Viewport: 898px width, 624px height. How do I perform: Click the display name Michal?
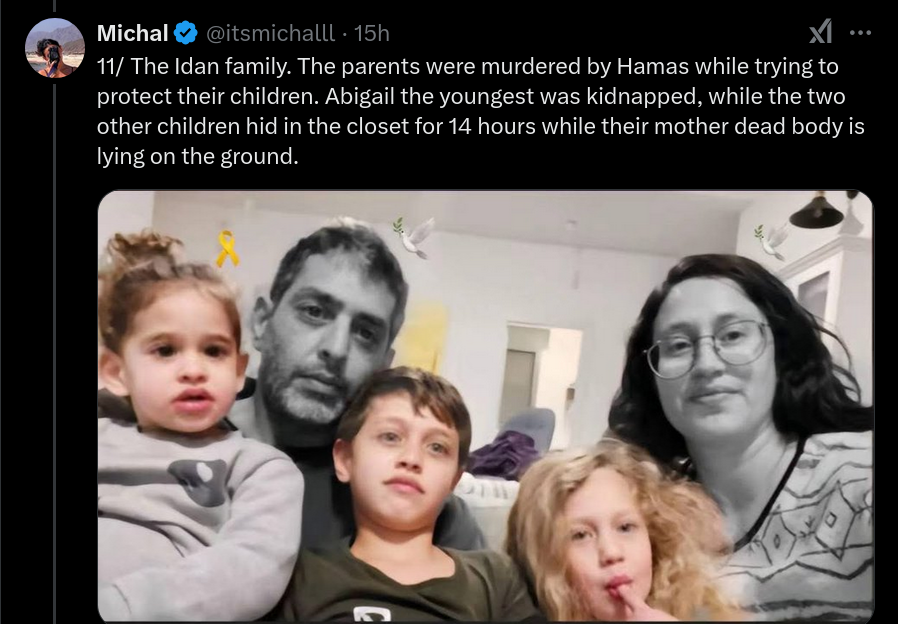pyautogui.click(x=132, y=33)
